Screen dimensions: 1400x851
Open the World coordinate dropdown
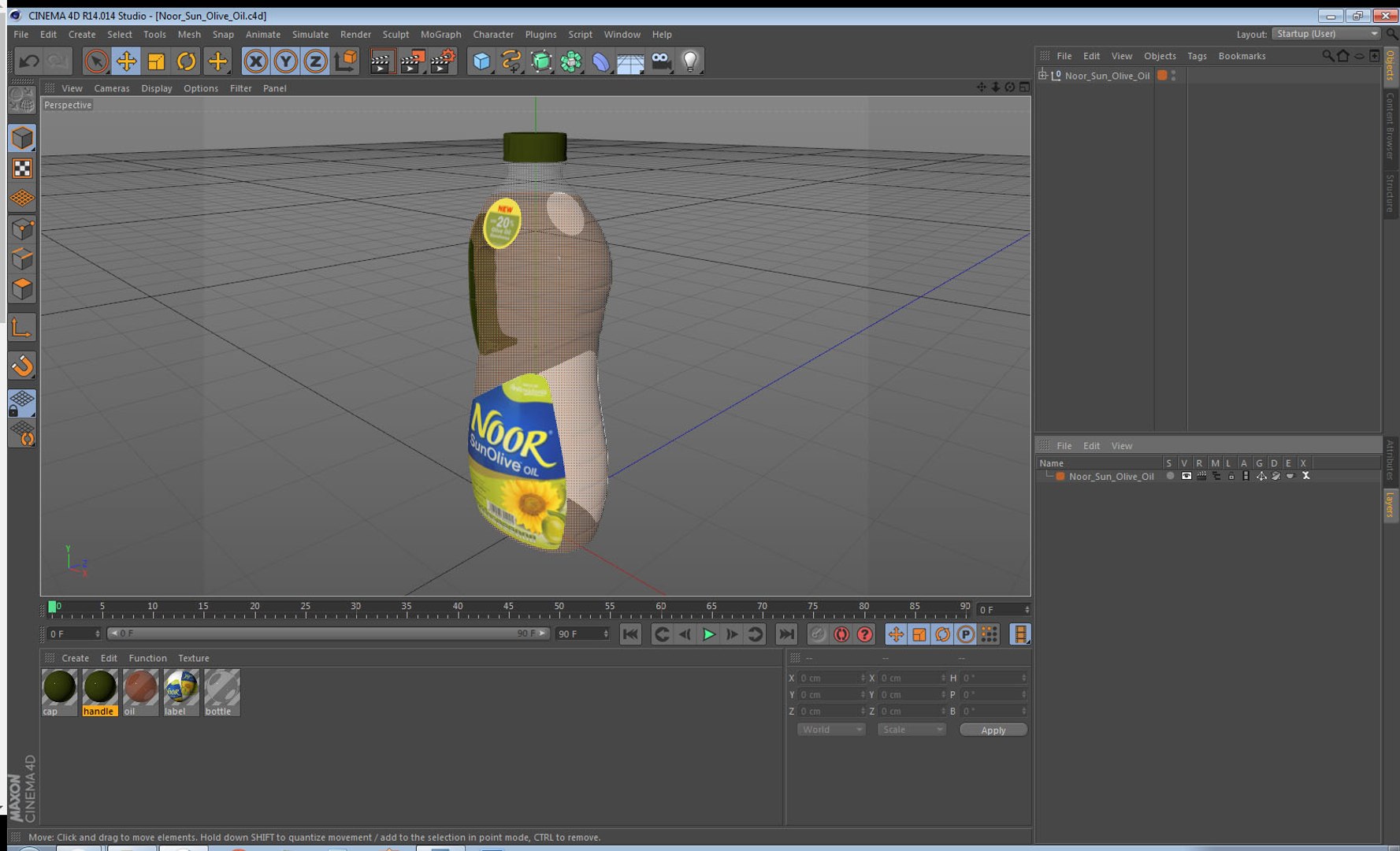click(x=831, y=730)
